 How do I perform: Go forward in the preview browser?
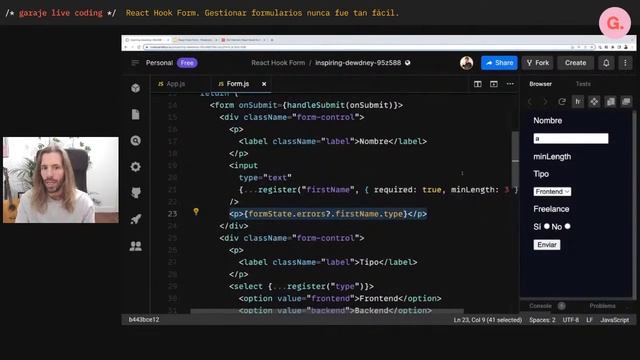pyautogui.click(x=545, y=102)
